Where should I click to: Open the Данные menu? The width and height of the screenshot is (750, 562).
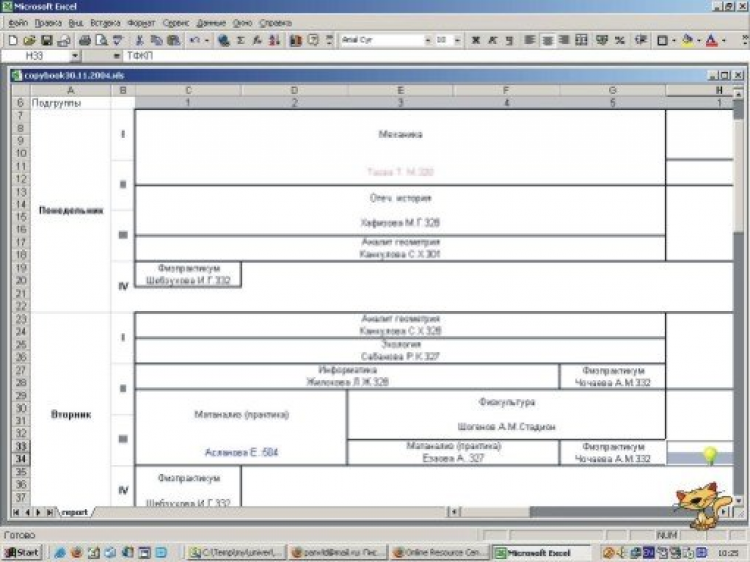pos(211,23)
